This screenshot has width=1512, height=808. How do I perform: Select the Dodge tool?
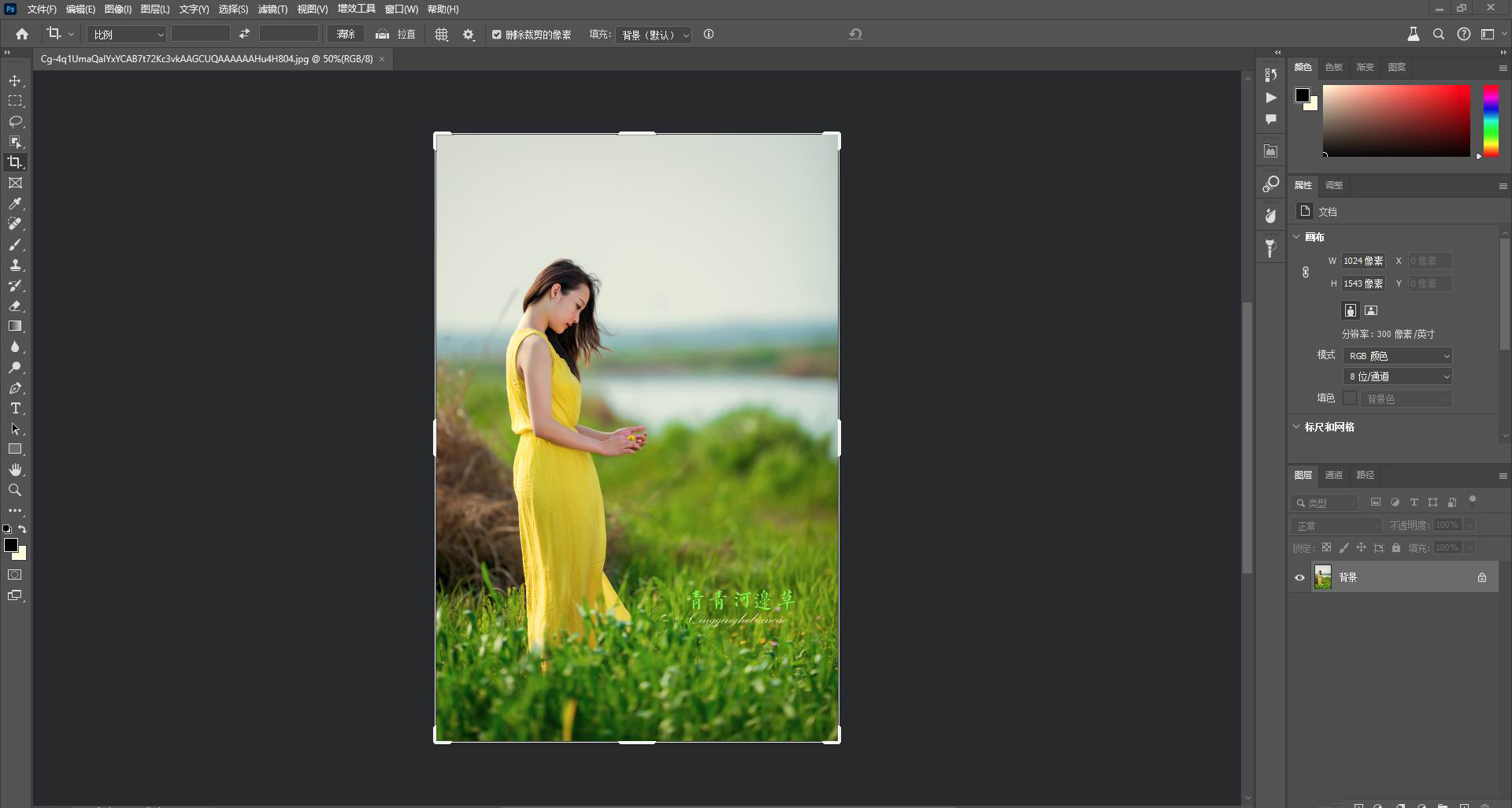[15, 368]
